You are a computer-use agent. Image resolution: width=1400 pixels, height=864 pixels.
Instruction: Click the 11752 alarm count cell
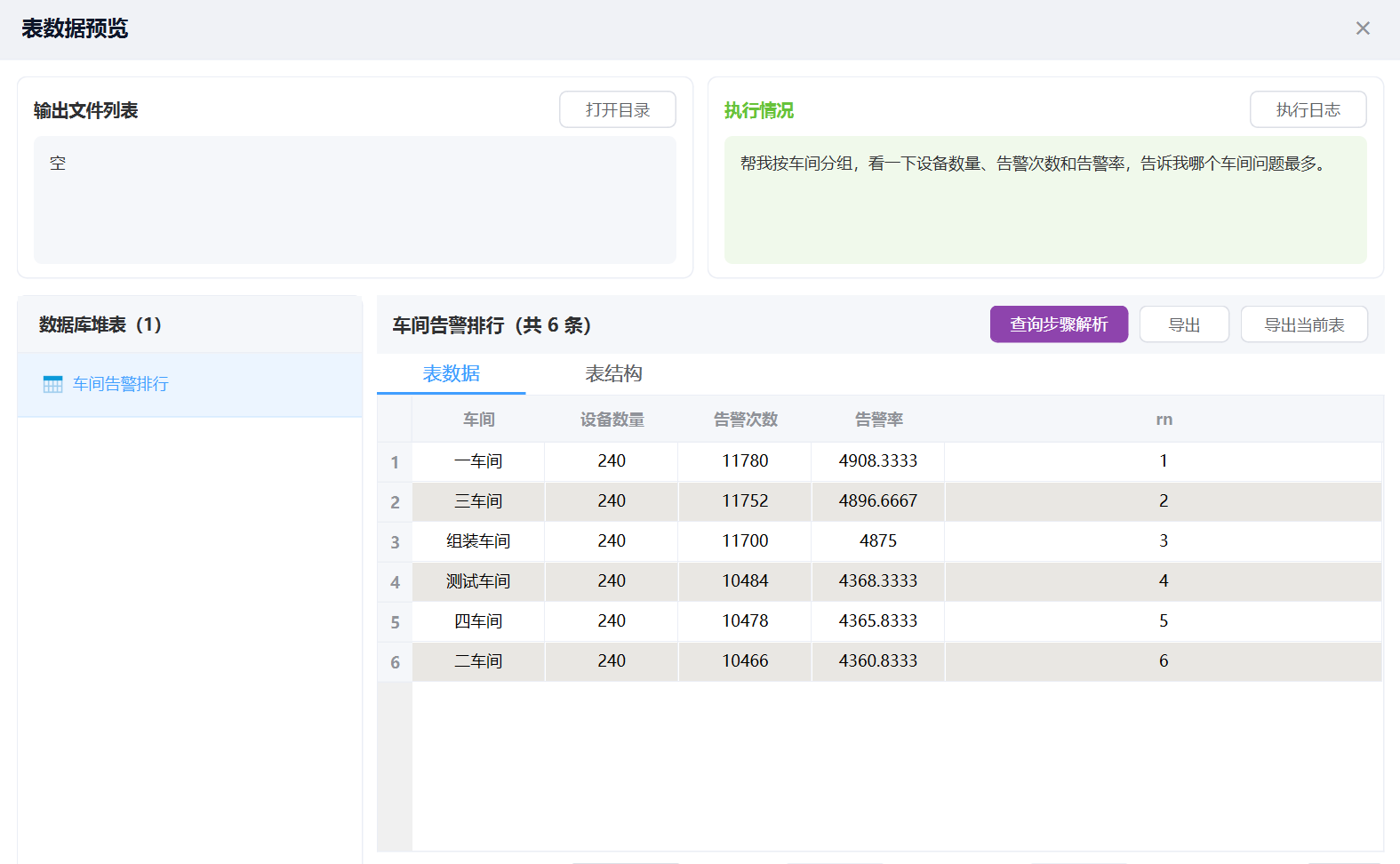coord(745,501)
